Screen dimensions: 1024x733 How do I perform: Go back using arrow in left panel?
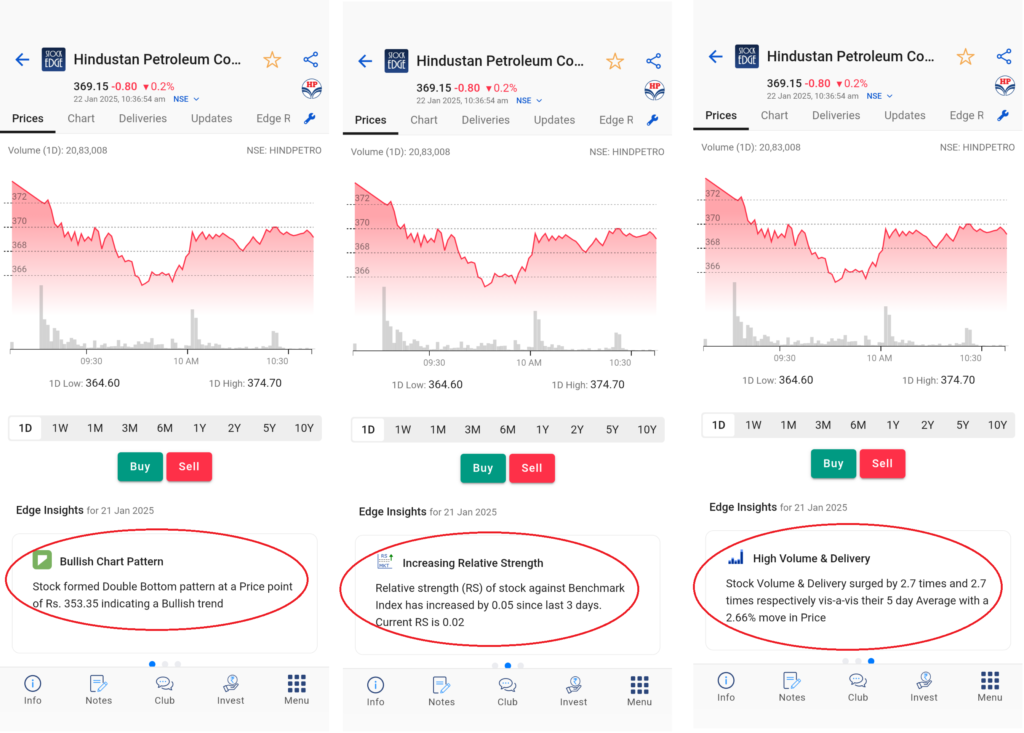[22, 60]
